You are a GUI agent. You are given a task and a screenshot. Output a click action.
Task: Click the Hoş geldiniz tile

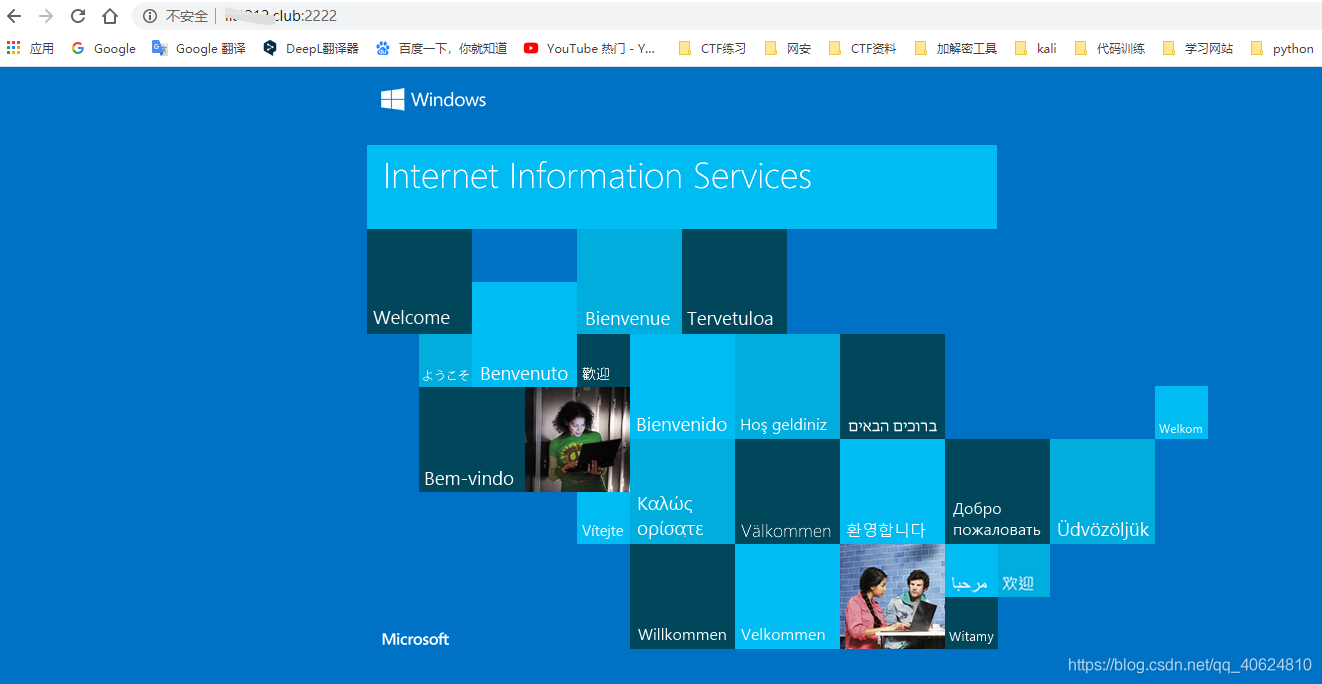tap(787, 386)
